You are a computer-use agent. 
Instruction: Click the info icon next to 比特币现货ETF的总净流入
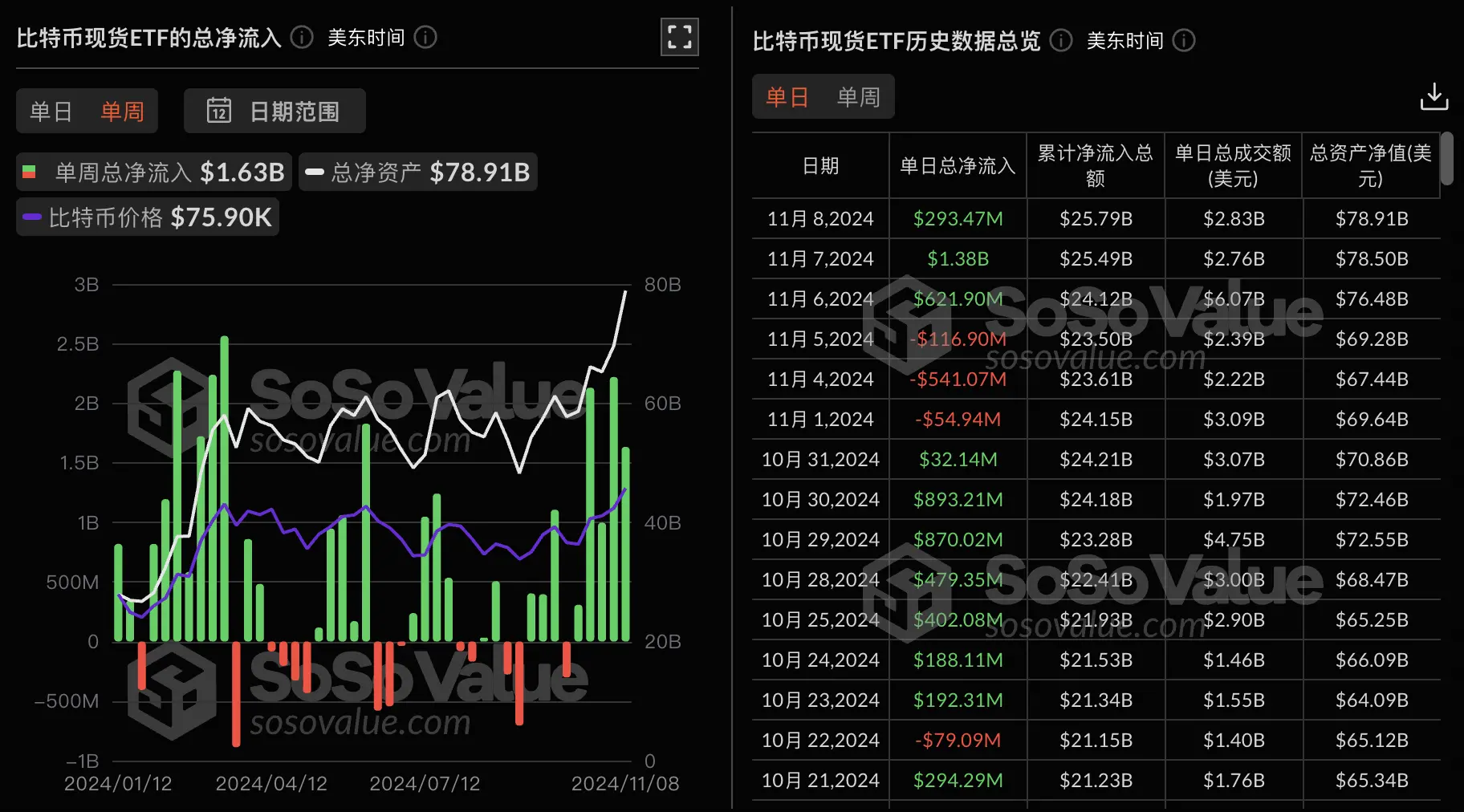301,36
